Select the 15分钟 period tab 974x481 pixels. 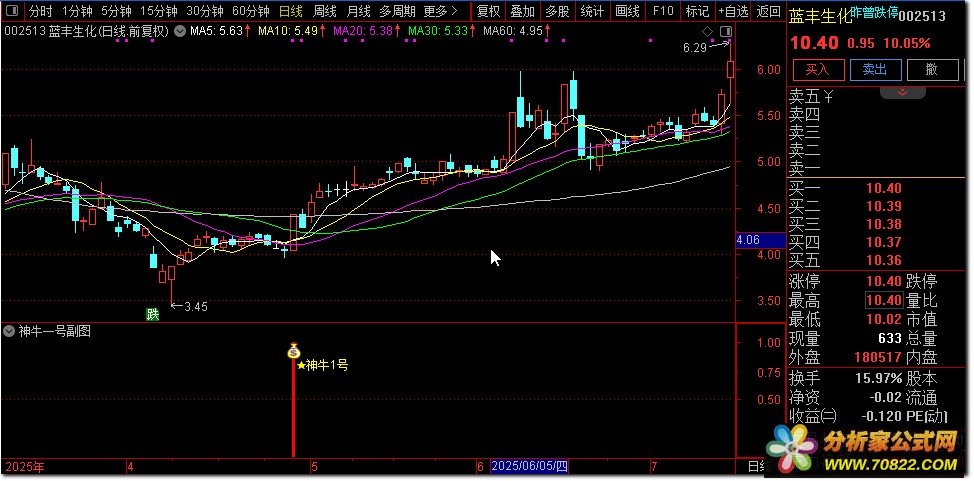coord(159,11)
